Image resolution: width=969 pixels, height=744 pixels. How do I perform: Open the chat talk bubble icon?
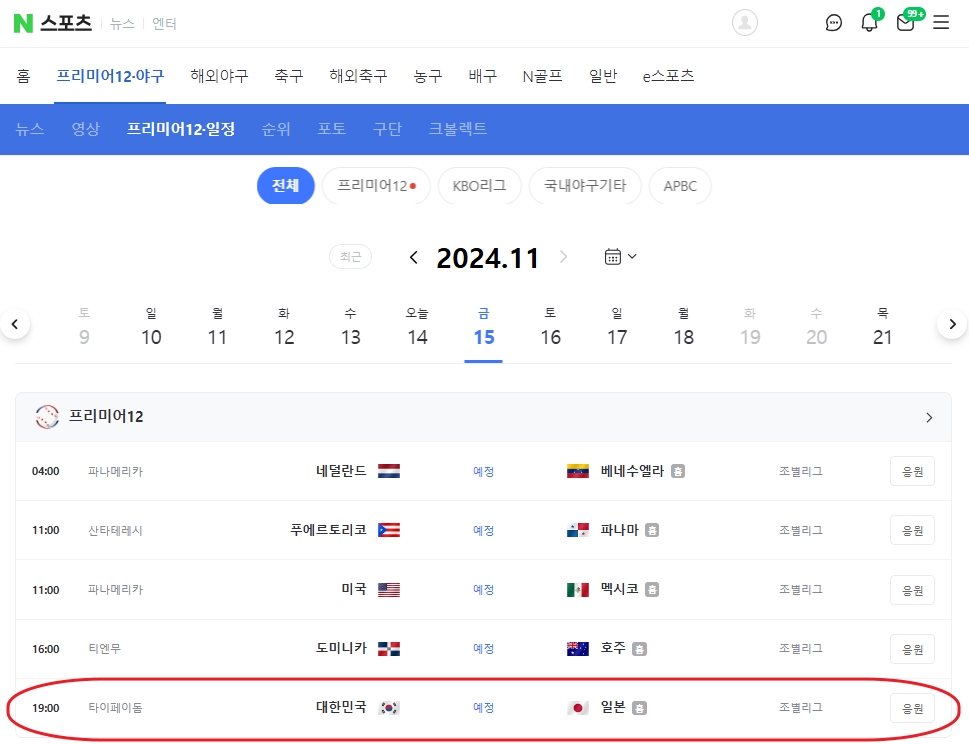[834, 23]
